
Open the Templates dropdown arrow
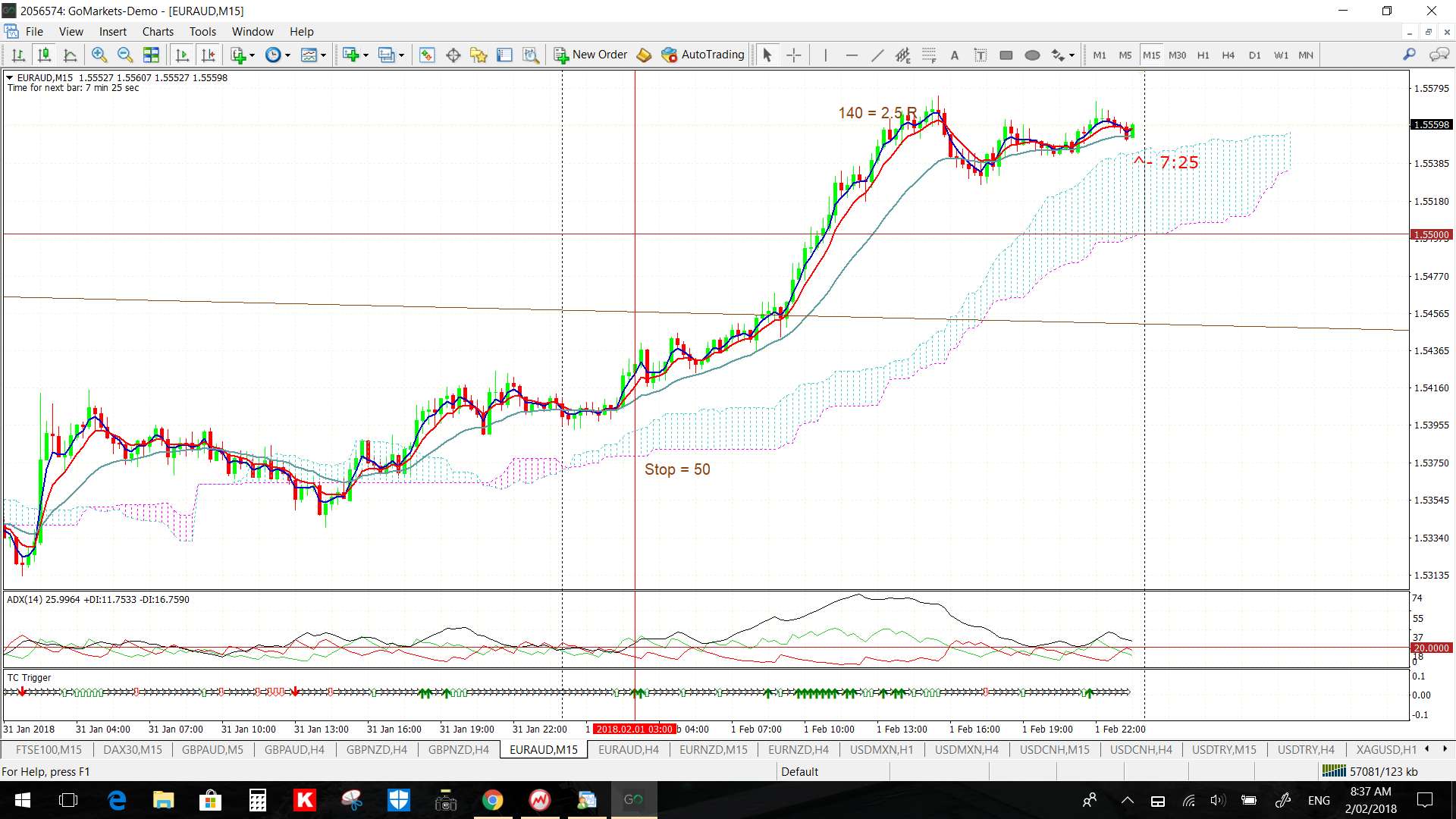click(x=323, y=55)
